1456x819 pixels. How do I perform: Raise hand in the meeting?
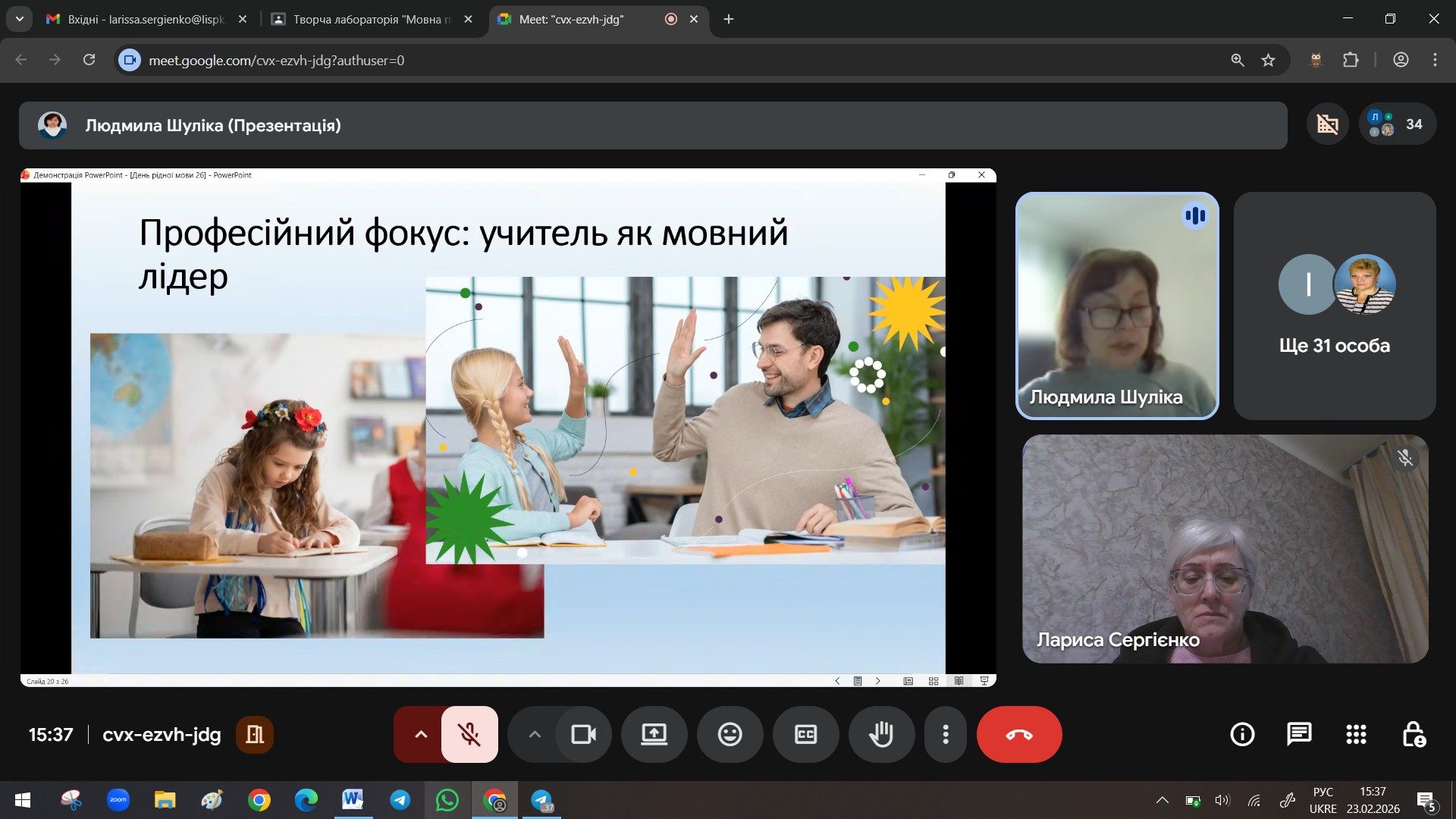click(x=881, y=734)
